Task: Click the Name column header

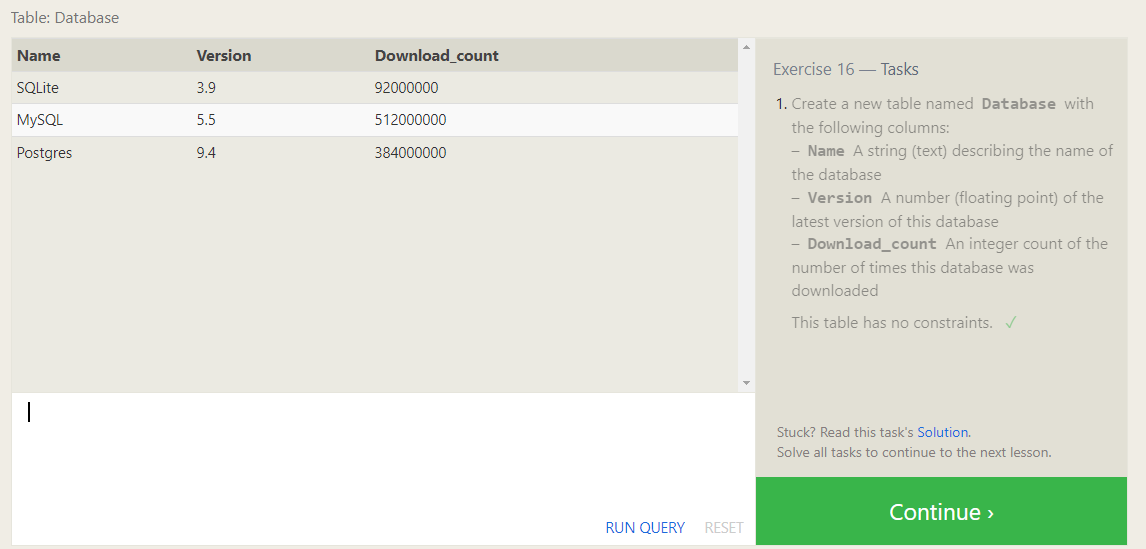Action: [x=39, y=56]
